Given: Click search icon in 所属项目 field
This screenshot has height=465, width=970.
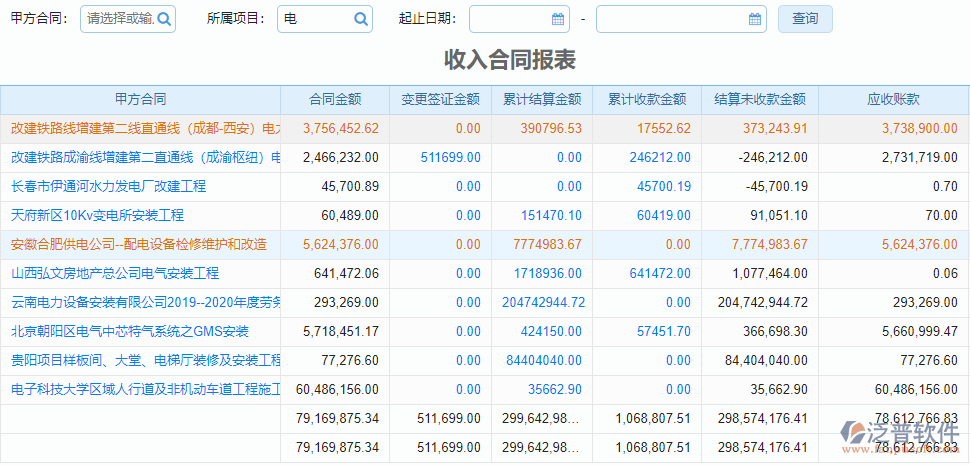Looking at the screenshot, I should [x=361, y=19].
